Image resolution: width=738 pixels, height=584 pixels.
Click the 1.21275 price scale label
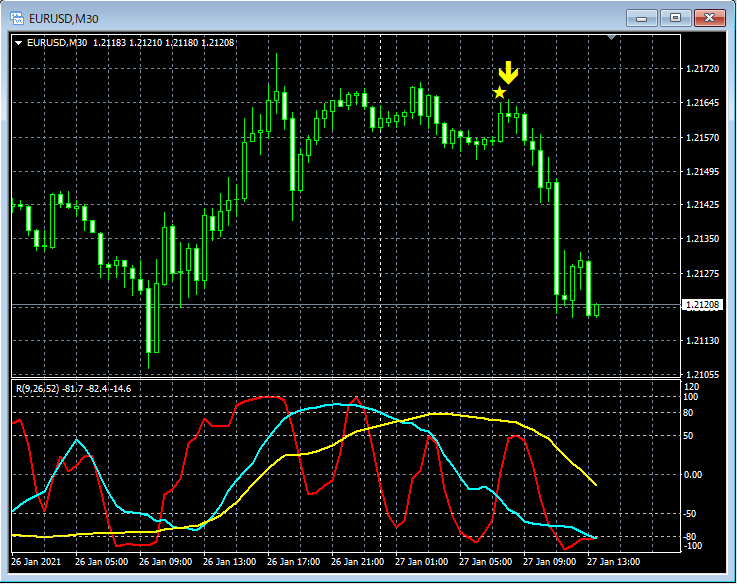703,273
